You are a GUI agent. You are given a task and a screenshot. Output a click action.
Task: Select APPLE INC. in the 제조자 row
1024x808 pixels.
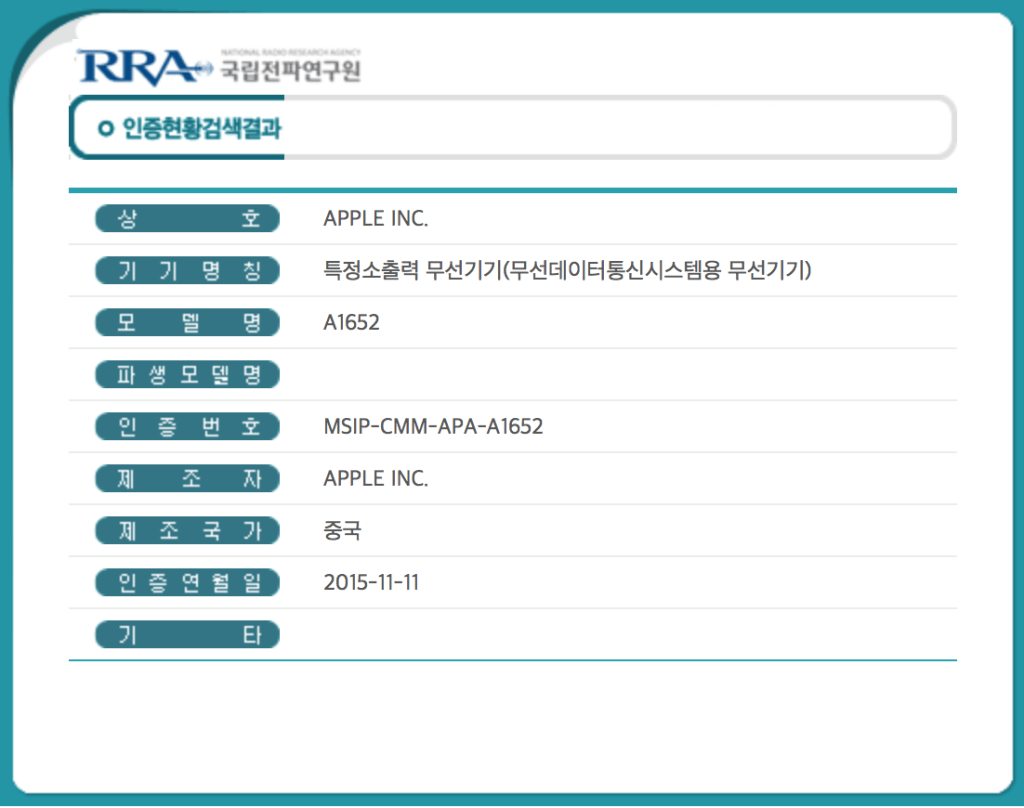376,479
